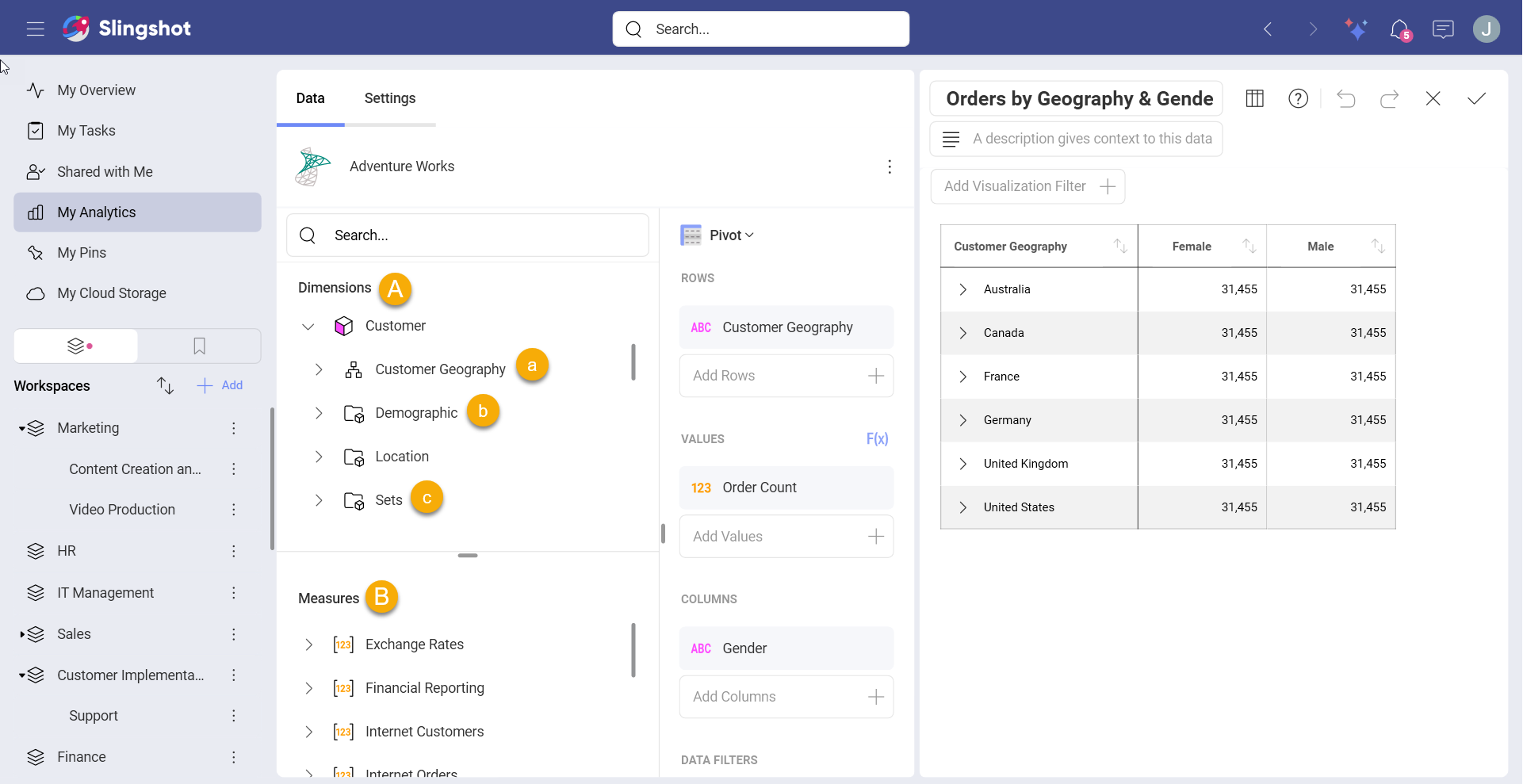1523x784 pixels.
Task: Expand the Financial Reporting measure group
Action: point(308,688)
